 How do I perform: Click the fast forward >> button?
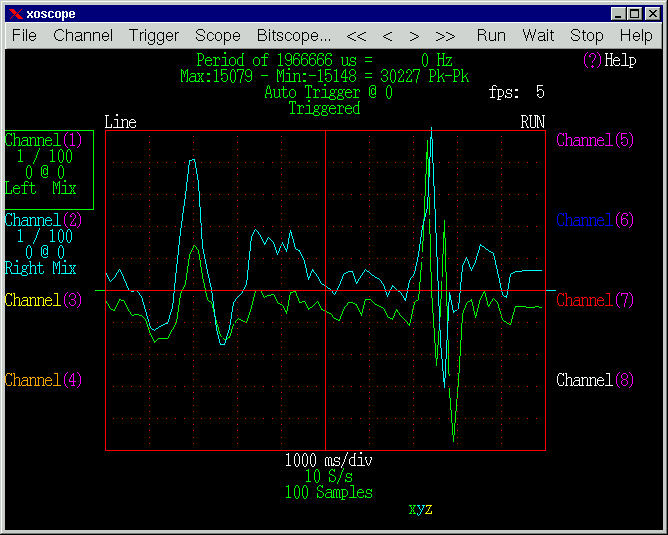(x=446, y=35)
